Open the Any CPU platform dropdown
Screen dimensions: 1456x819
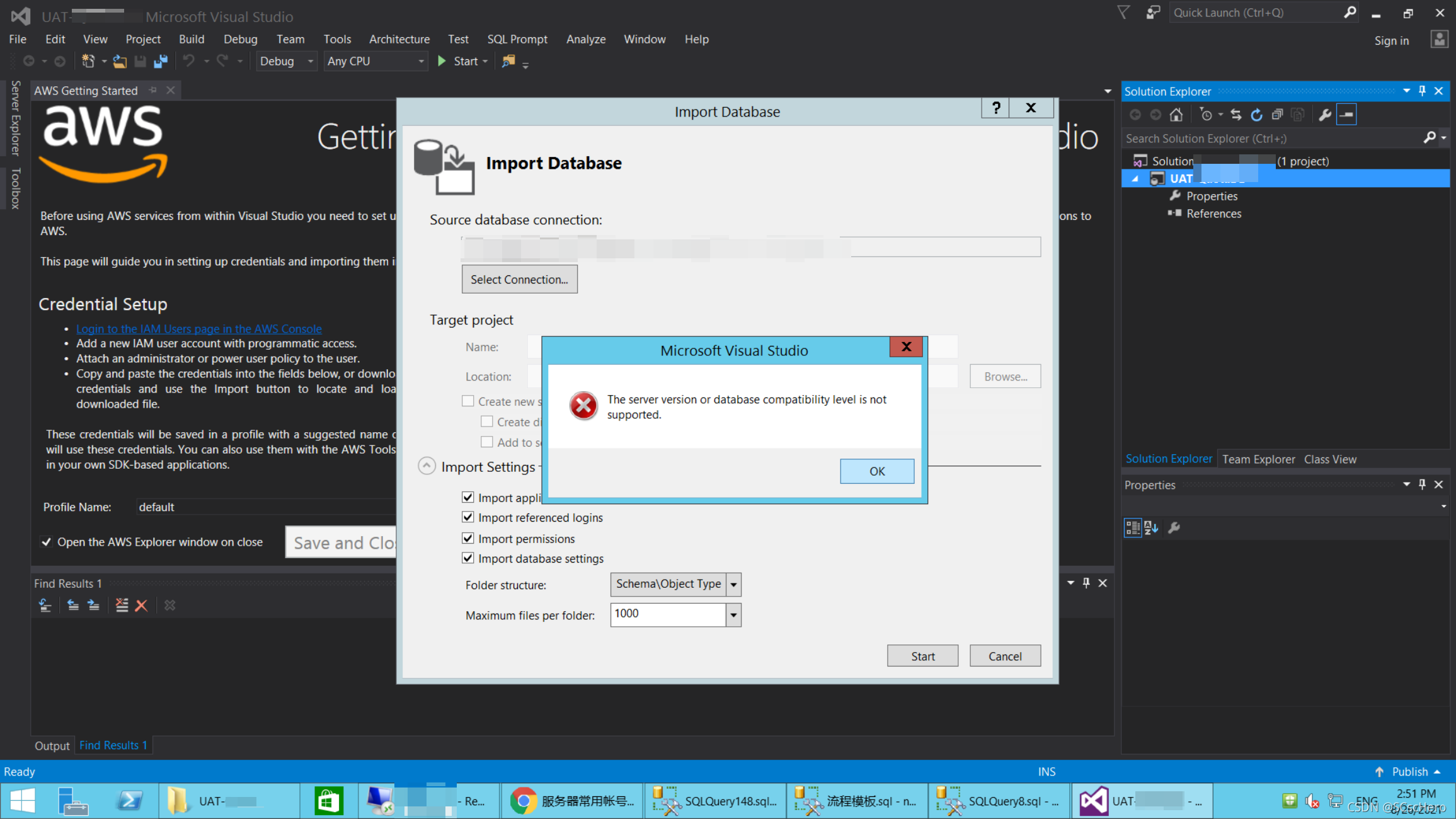coord(376,61)
